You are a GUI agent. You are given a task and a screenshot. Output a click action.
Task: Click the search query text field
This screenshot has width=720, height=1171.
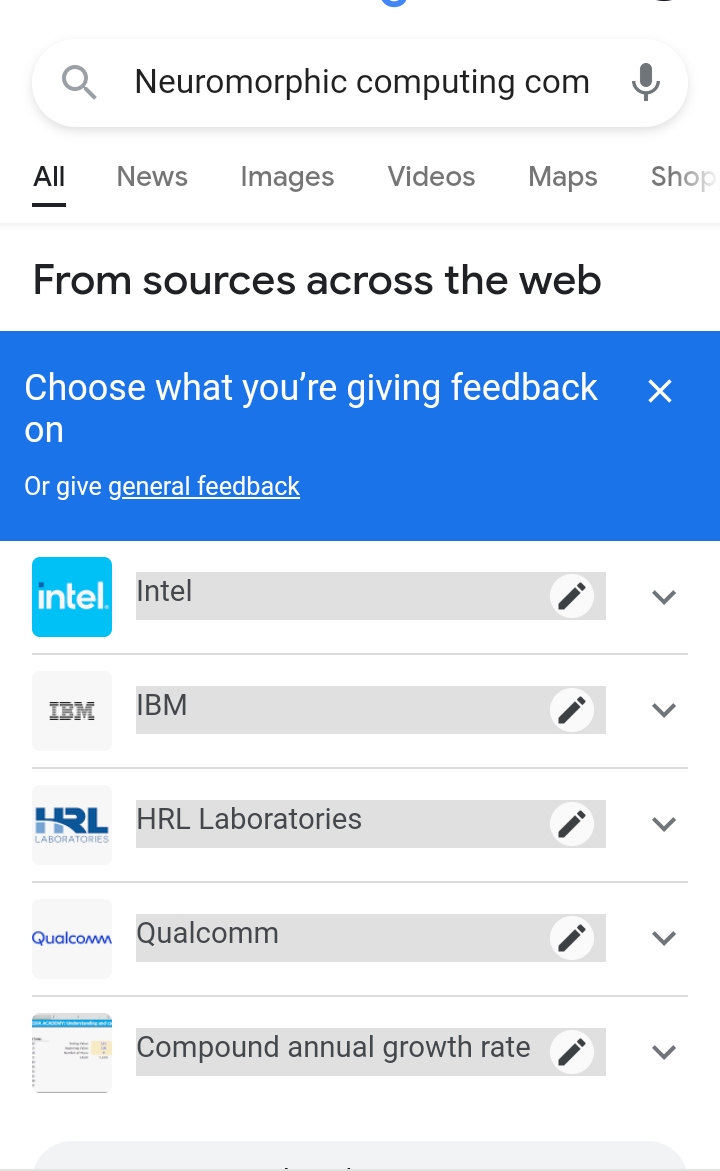(362, 82)
